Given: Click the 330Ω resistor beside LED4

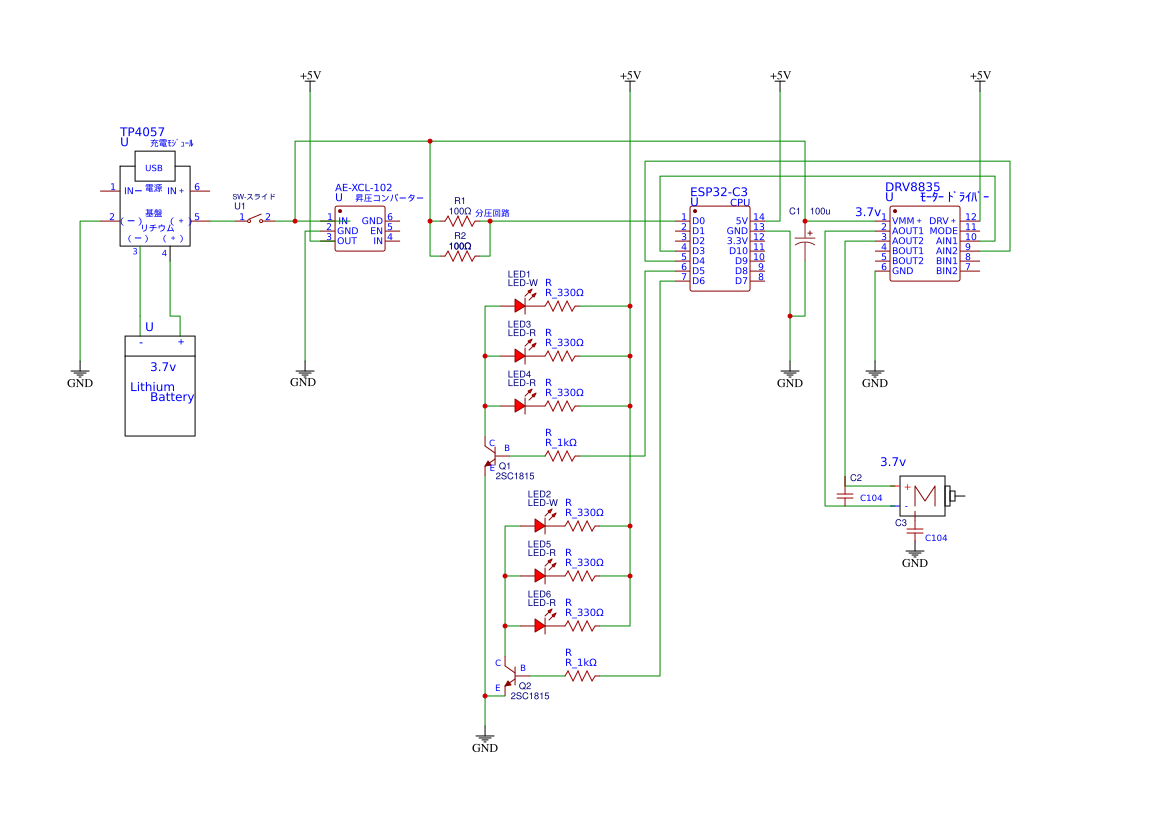Looking at the screenshot, I should (561, 406).
